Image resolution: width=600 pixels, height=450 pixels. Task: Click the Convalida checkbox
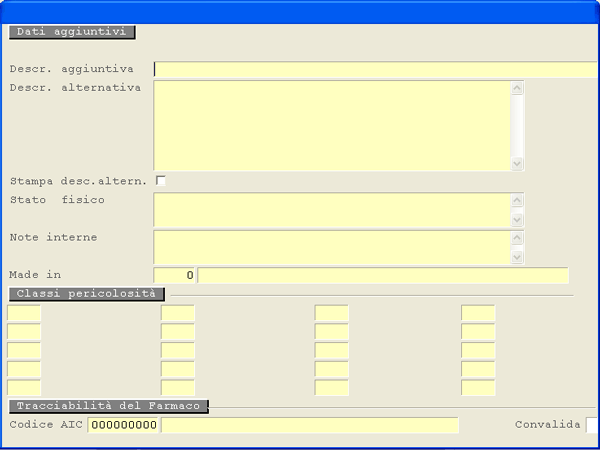pyautogui.click(x=591, y=425)
